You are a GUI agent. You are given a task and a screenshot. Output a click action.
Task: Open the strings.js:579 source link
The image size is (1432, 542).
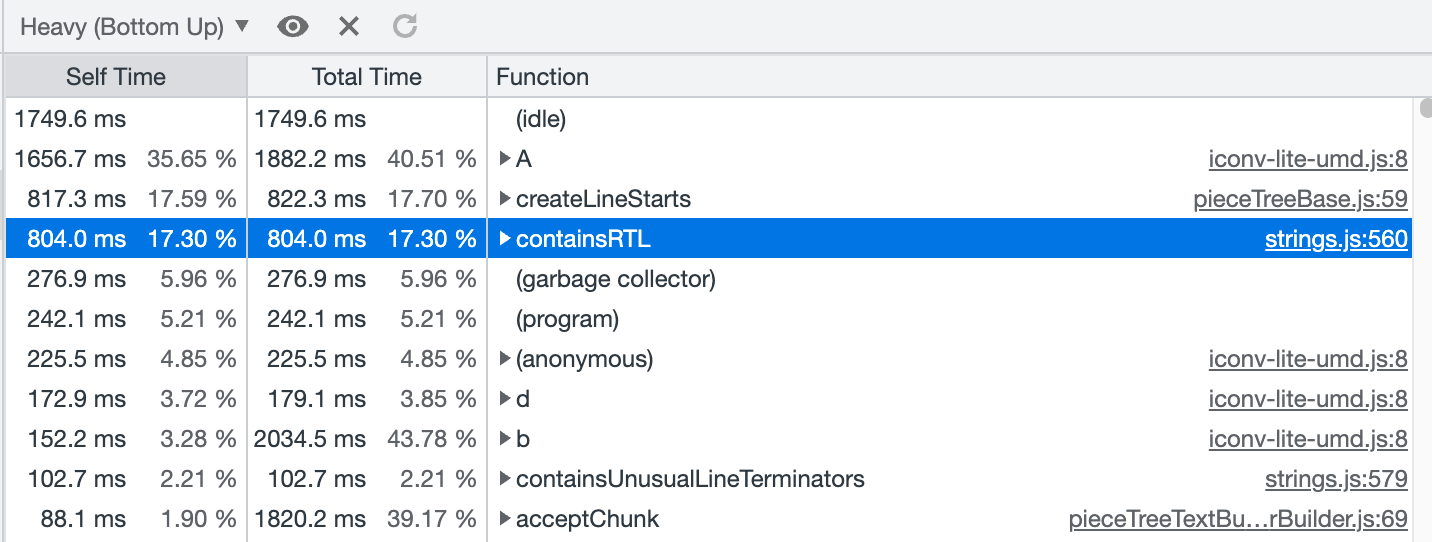pos(1336,479)
